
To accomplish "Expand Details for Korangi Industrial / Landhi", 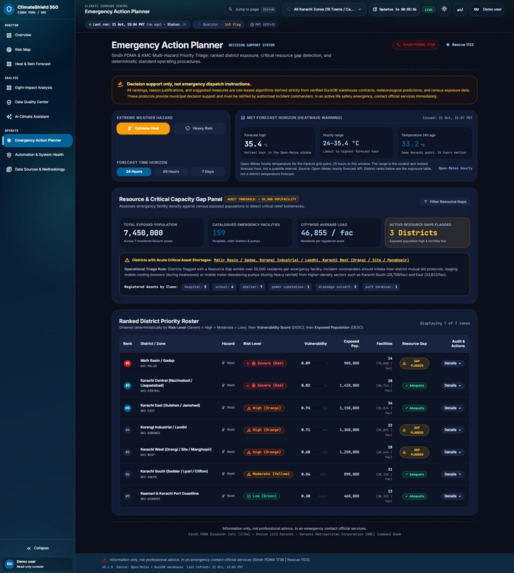I will pyautogui.click(x=452, y=430).
